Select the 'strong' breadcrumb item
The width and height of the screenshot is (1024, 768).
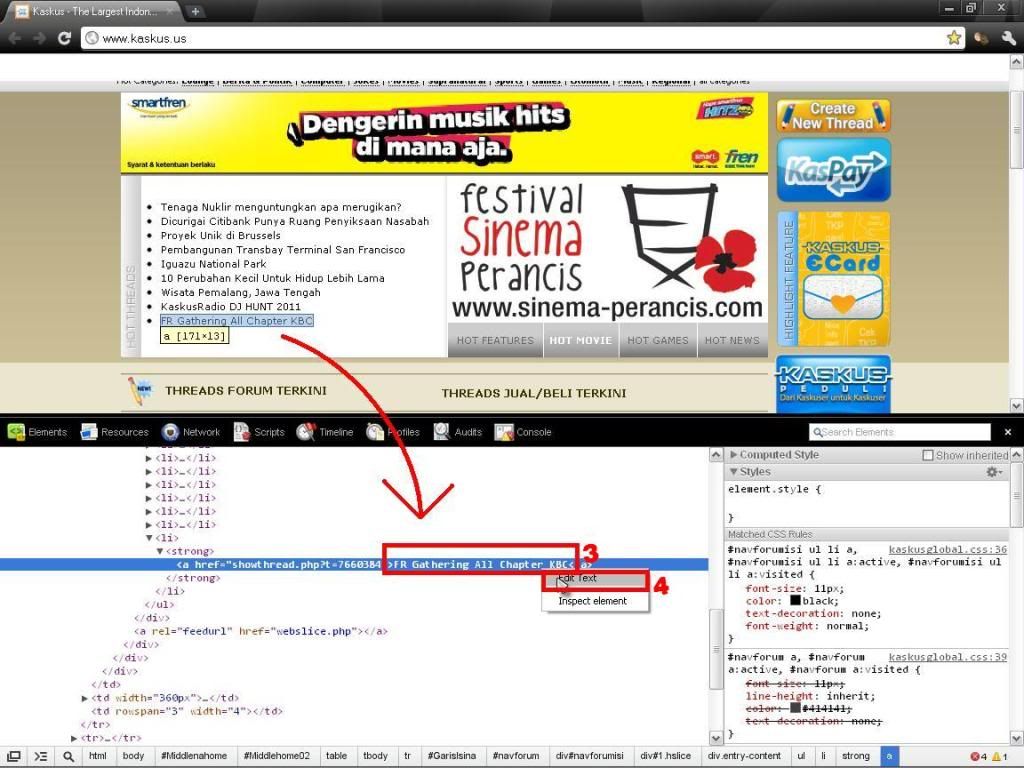click(x=856, y=756)
